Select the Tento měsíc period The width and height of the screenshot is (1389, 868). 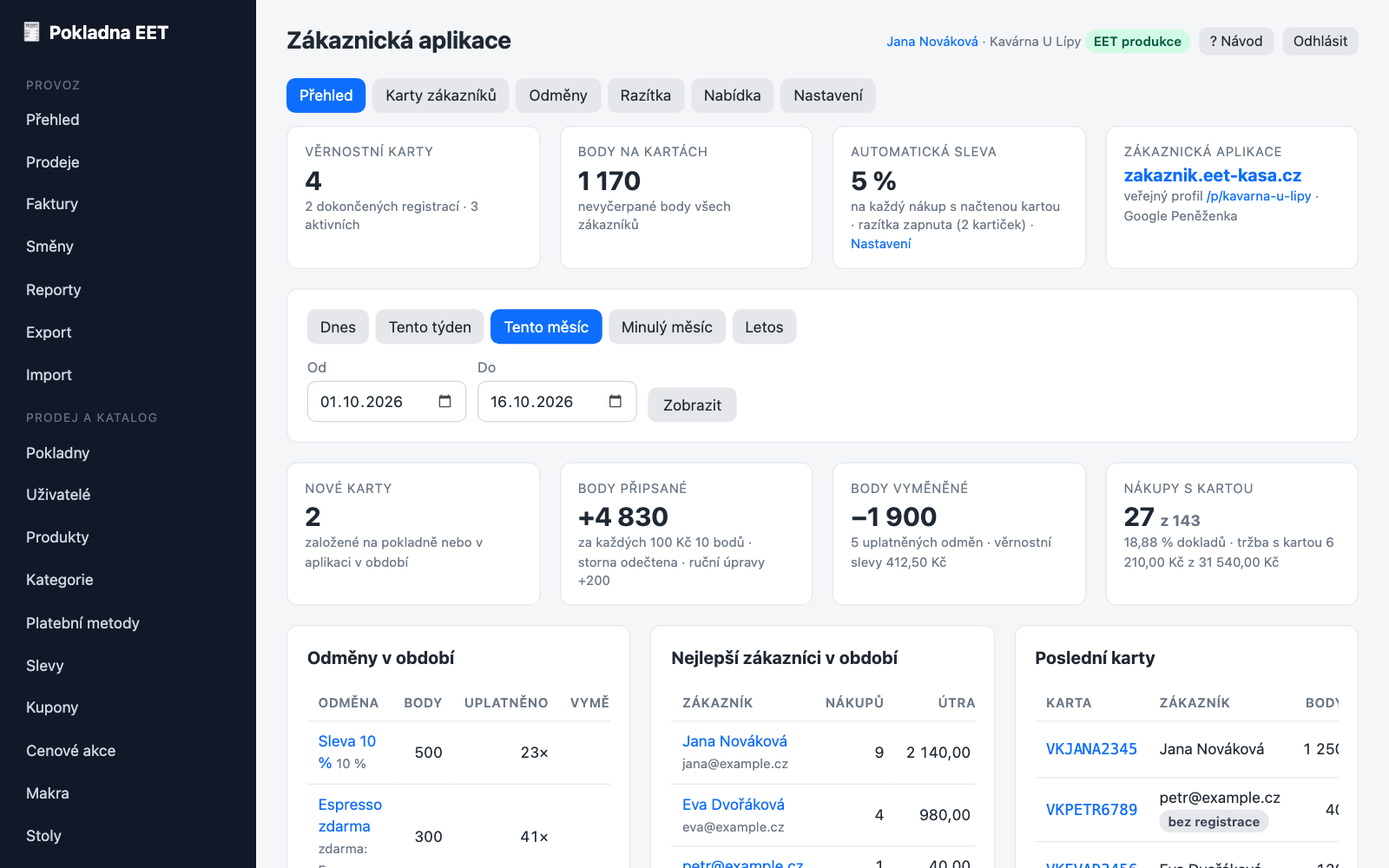[546, 327]
